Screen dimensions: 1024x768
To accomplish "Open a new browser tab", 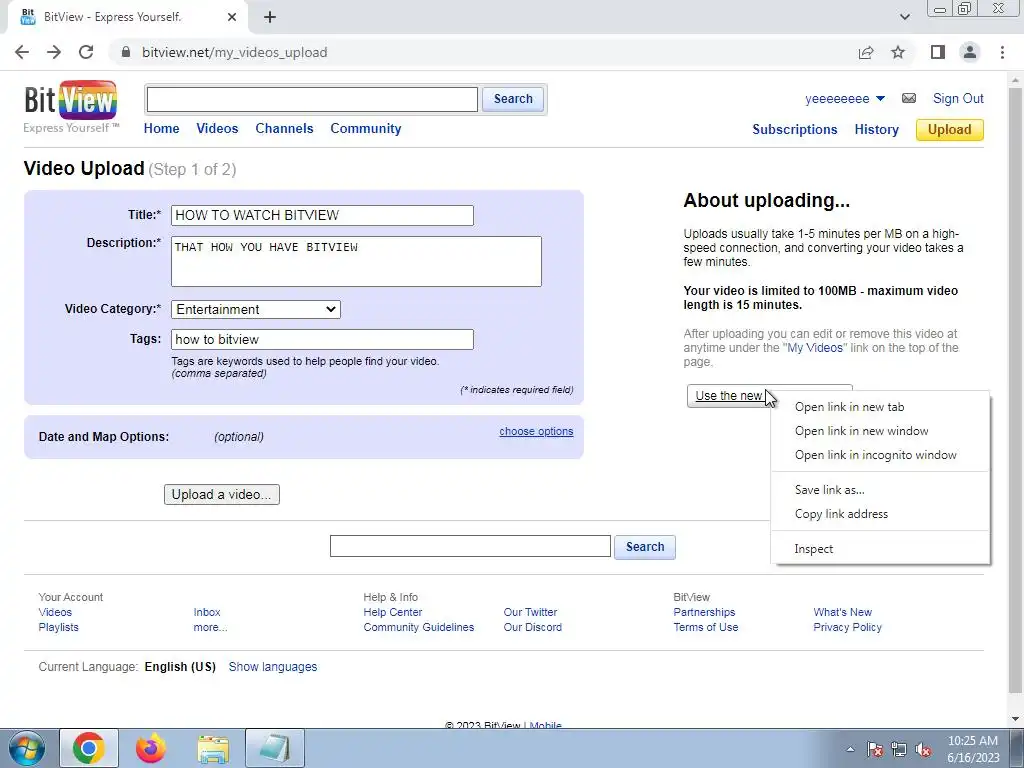I will pyautogui.click(x=270, y=17).
